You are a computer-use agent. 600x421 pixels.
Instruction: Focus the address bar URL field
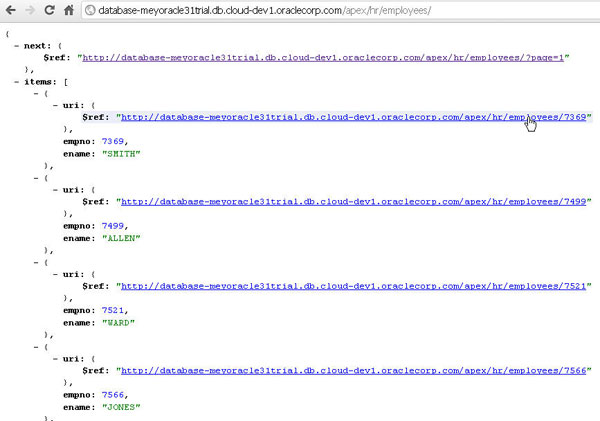coord(341,10)
